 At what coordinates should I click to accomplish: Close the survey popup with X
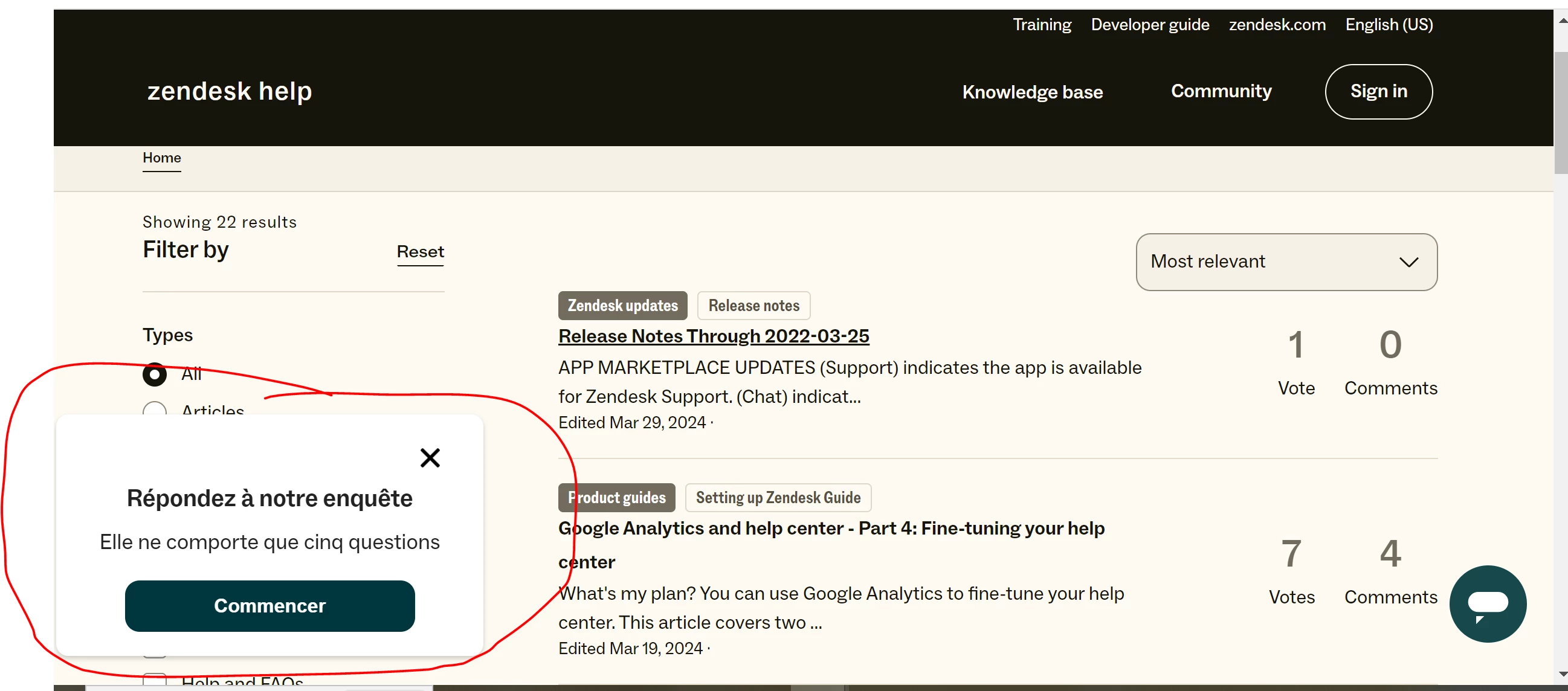pos(430,457)
